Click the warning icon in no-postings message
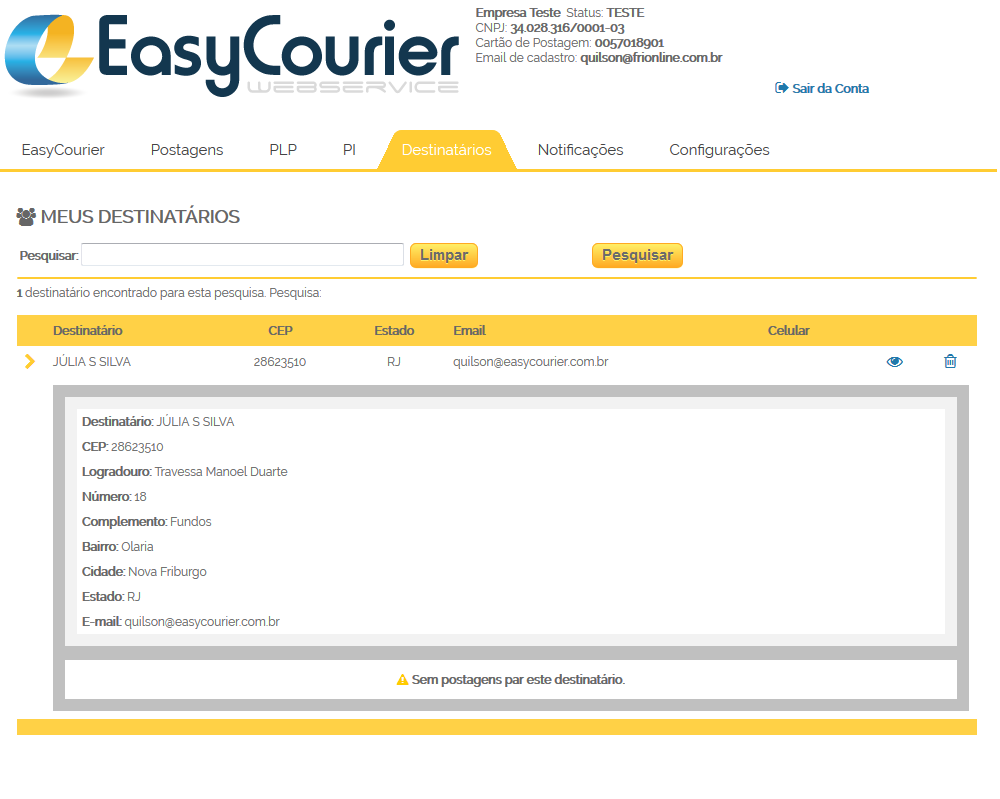Screen dimensions: 1000x799 click(x=402, y=680)
